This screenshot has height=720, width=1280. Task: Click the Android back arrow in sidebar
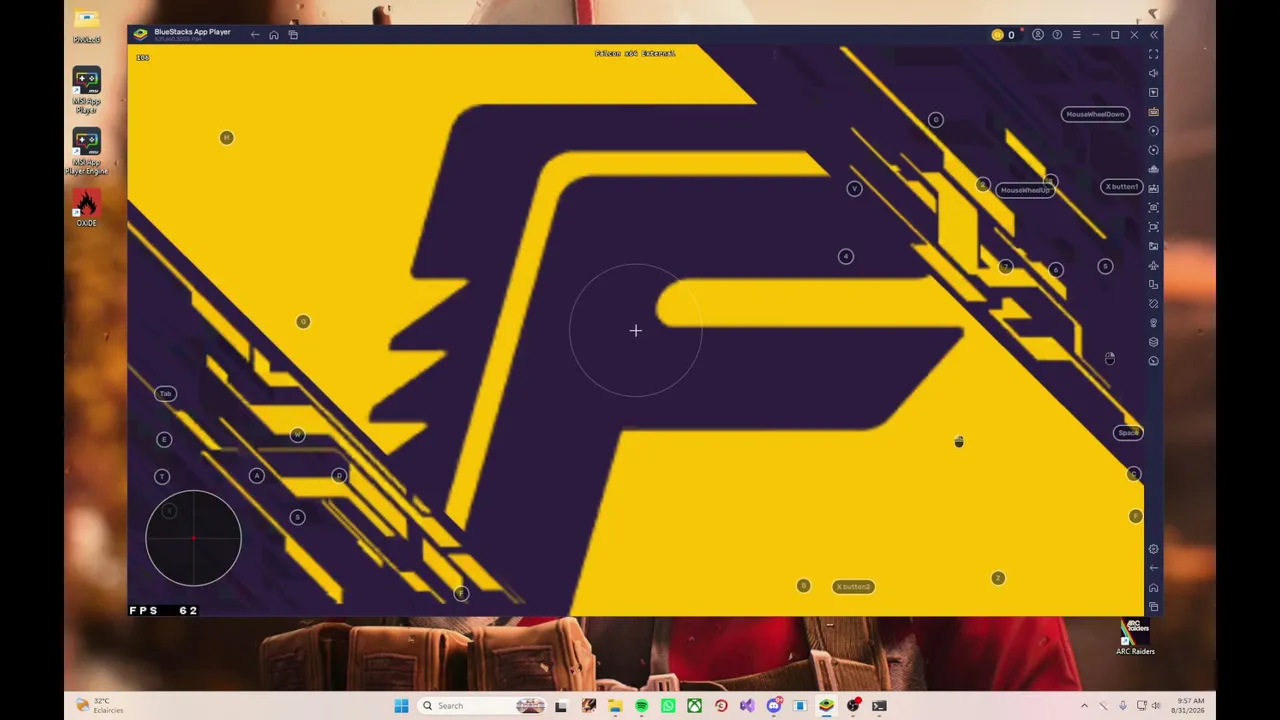[1153, 568]
